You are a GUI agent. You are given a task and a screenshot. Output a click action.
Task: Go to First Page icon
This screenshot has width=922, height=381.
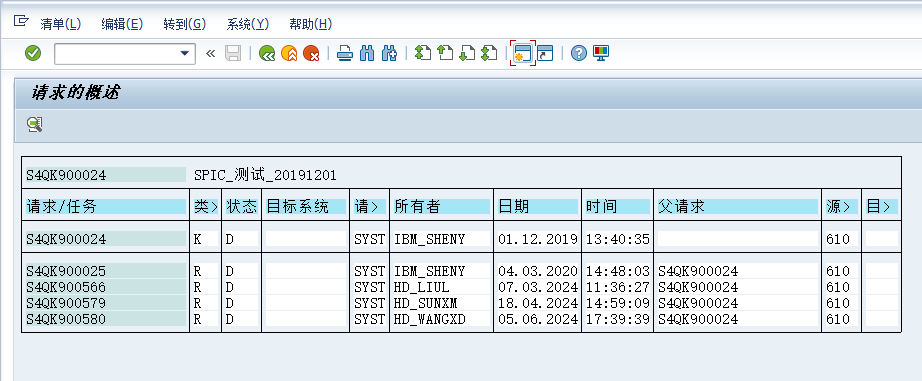[423, 54]
